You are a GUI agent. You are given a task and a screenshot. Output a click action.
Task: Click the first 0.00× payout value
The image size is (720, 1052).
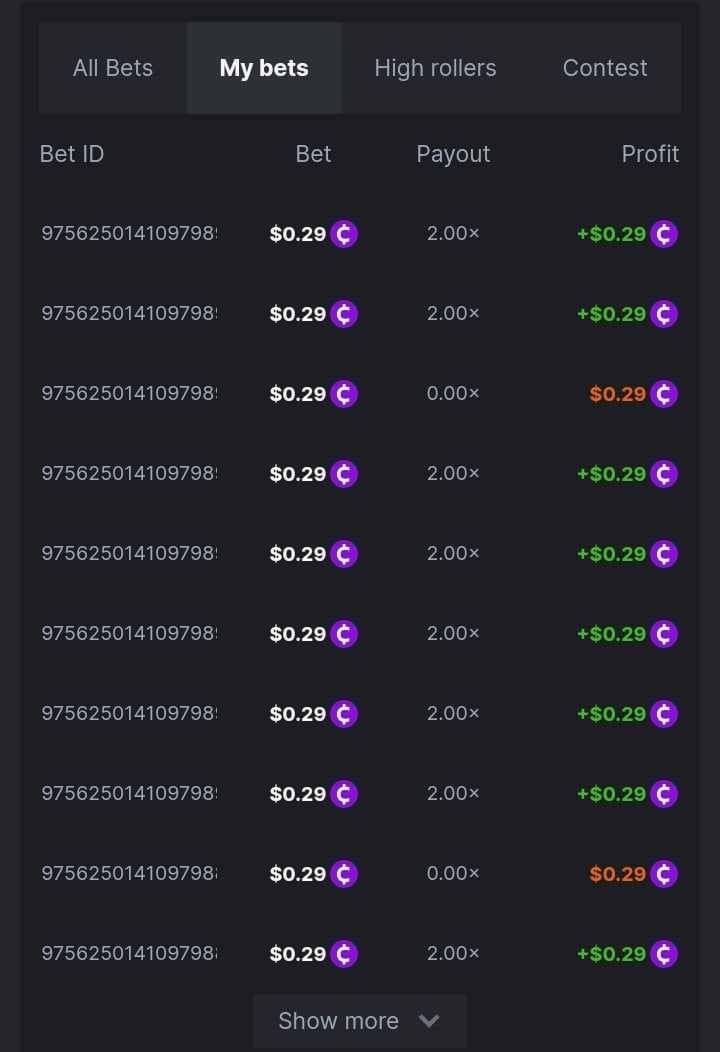coord(453,394)
